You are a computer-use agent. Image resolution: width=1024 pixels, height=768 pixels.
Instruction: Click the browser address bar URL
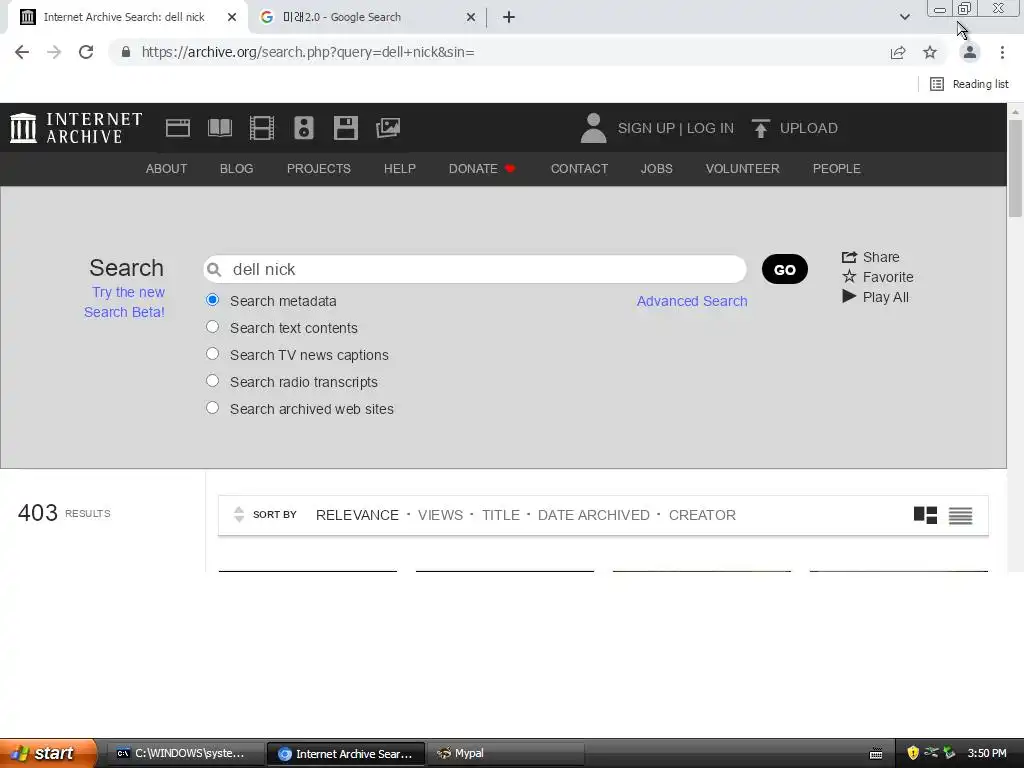pos(308,52)
